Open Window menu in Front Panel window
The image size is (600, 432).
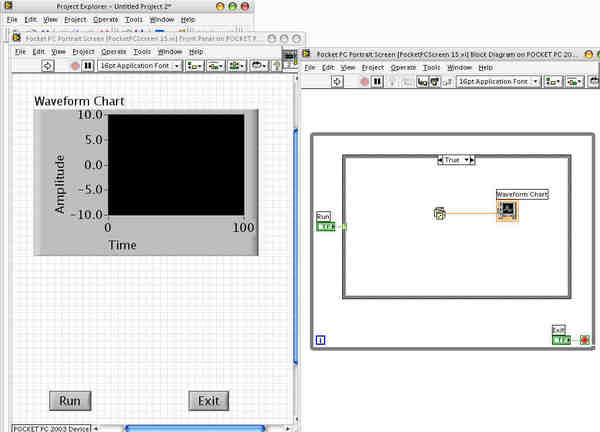click(170, 52)
